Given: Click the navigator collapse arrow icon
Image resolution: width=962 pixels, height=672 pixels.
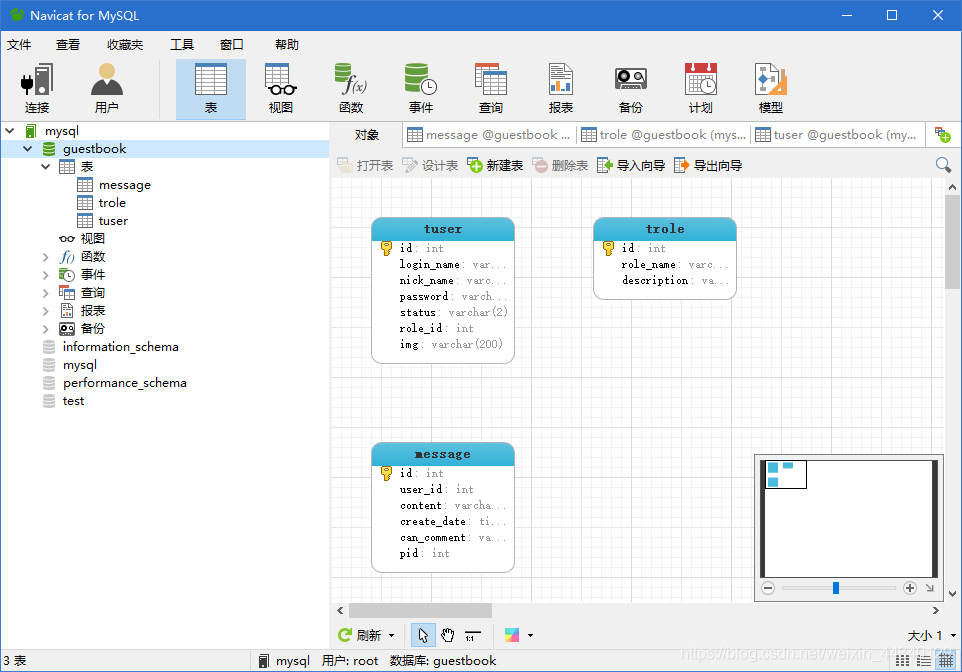Looking at the screenshot, I should [x=930, y=588].
